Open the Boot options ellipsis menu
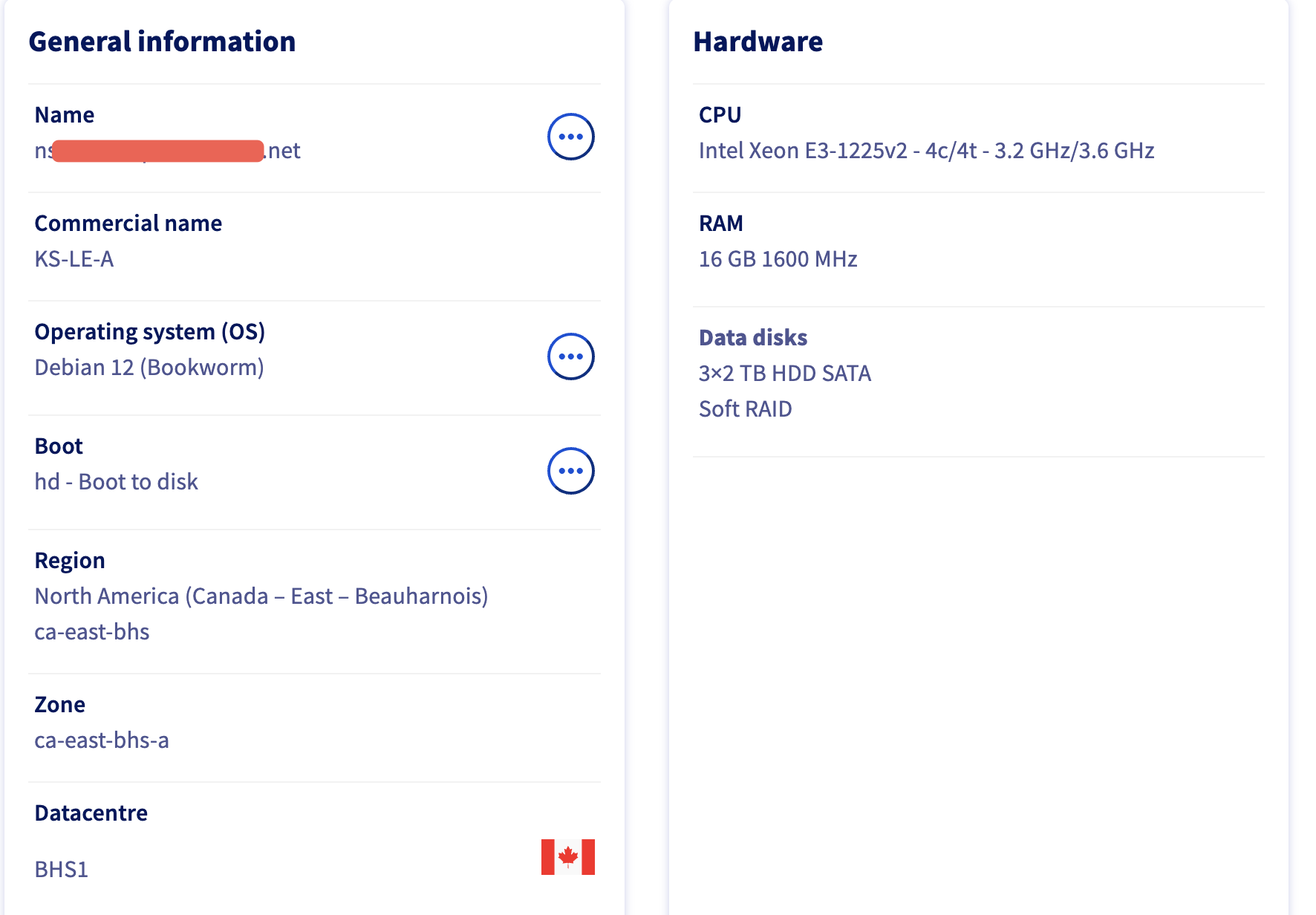This screenshot has width=1316, height=915. 570,471
